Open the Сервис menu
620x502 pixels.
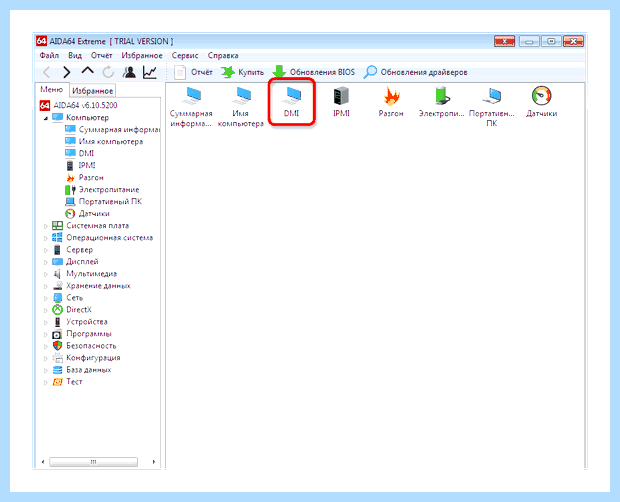tap(185, 56)
